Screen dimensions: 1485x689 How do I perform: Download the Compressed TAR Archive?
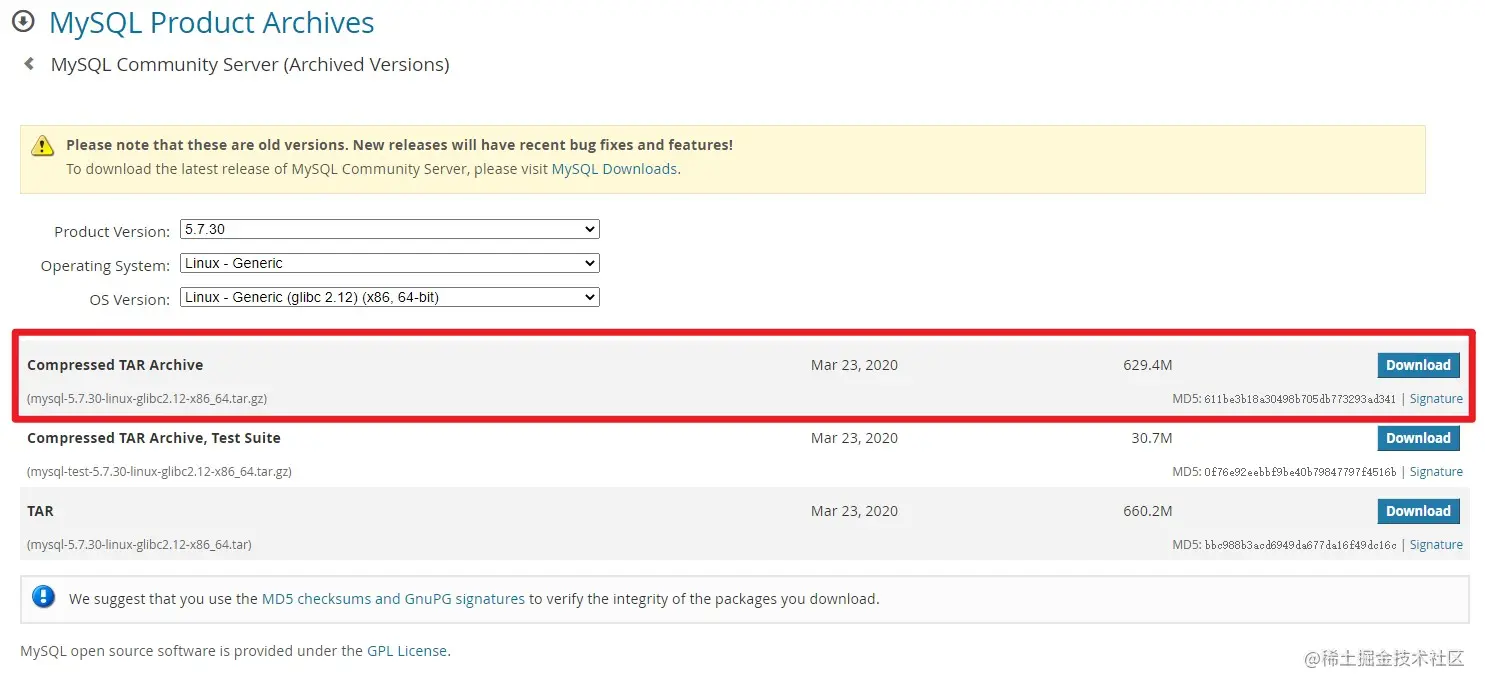pyautogui.click(x=1417, y=365)
